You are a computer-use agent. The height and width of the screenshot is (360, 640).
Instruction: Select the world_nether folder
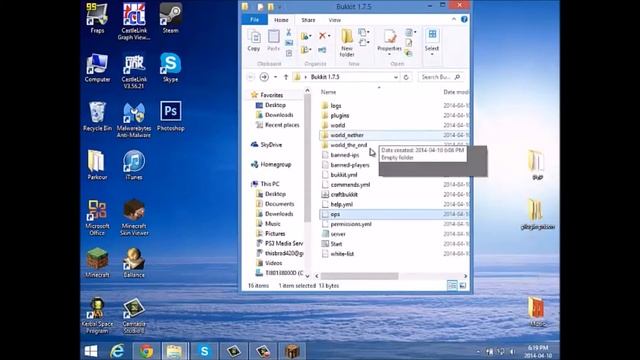click(347, 135)
